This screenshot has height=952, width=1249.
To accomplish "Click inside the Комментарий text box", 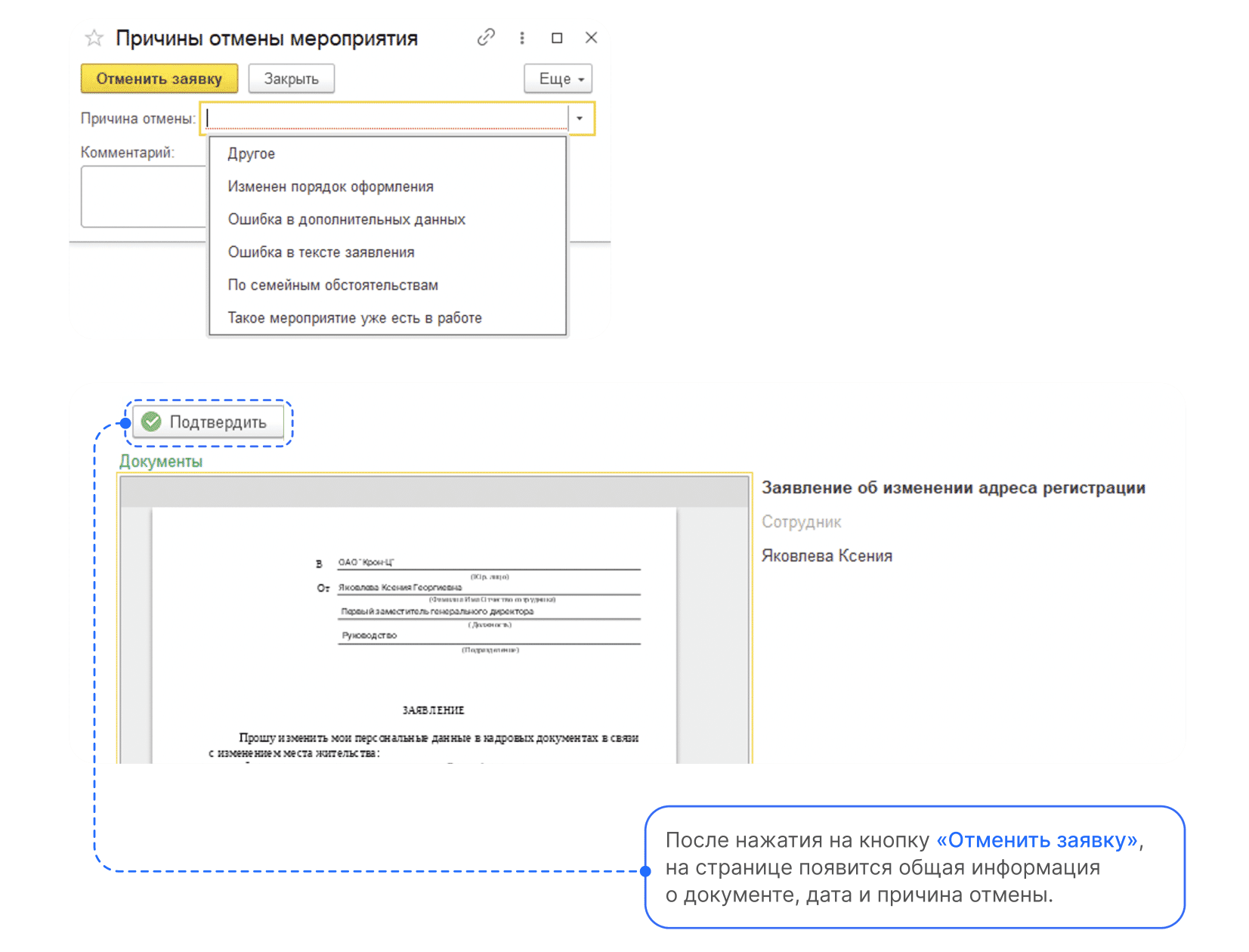I will [144, 196].
